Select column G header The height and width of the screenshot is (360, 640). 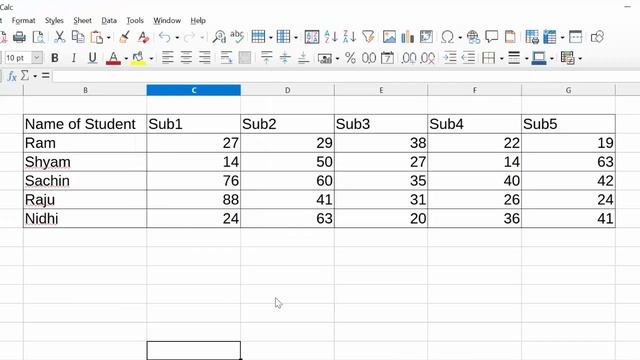pos(568,90)
